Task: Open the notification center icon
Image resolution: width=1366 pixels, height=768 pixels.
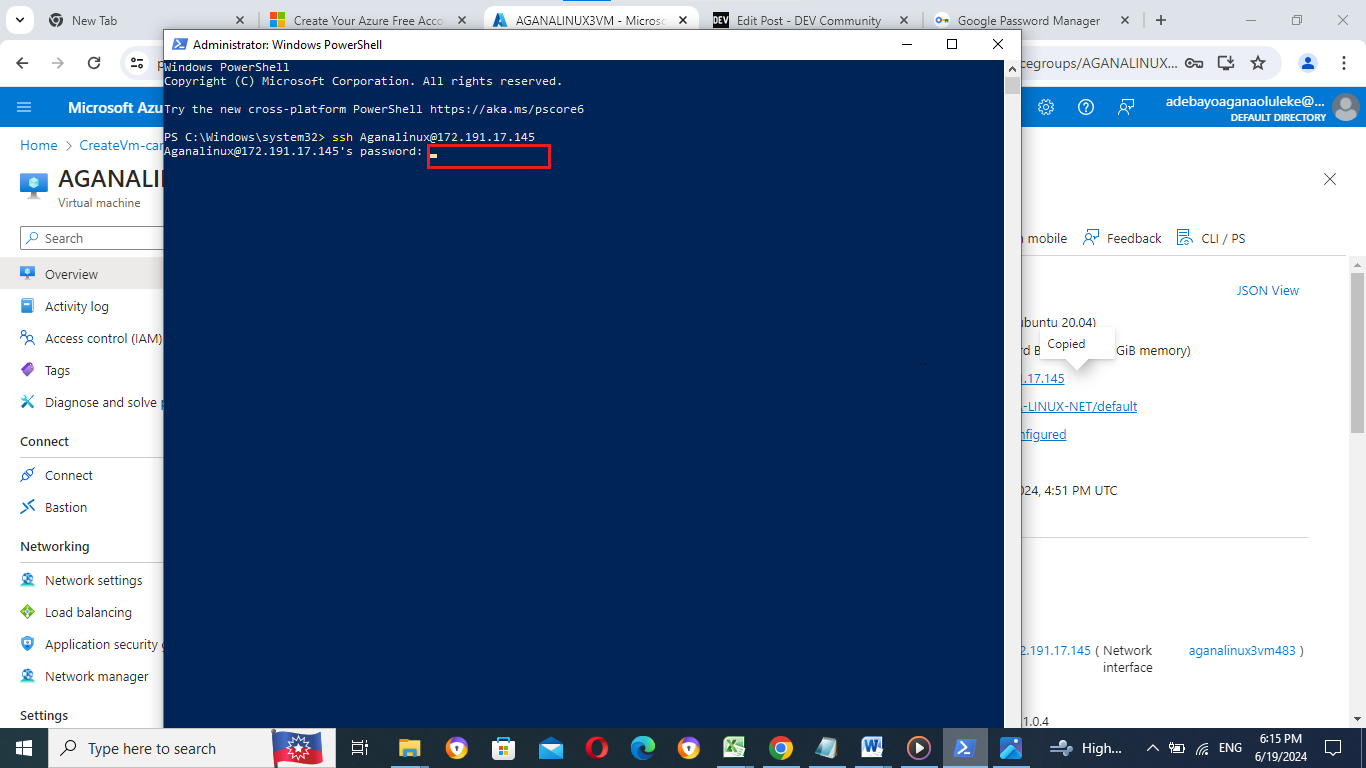Action: pyautogui.click(x=1332, y=748)
